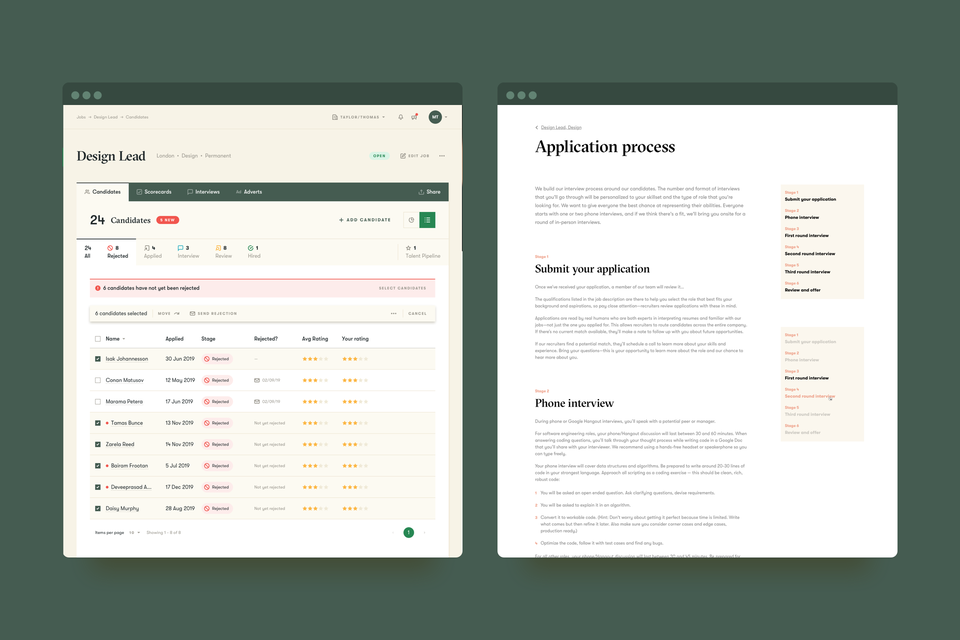Show the All candidates filter
The width and height of the screenshot is (960, 640).
tap(88, 252)
